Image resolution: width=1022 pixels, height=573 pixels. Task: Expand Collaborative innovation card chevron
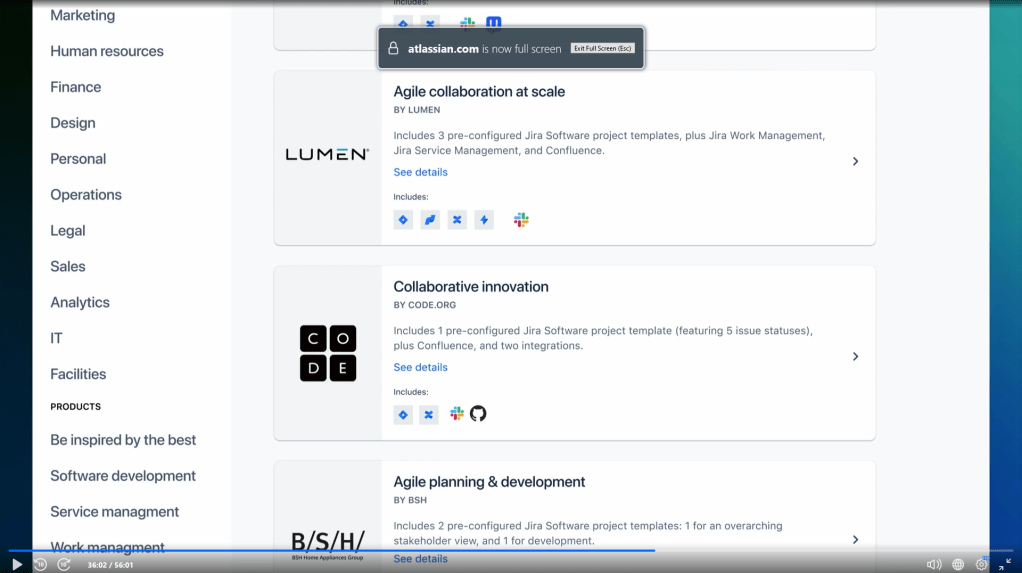point(855,356)
